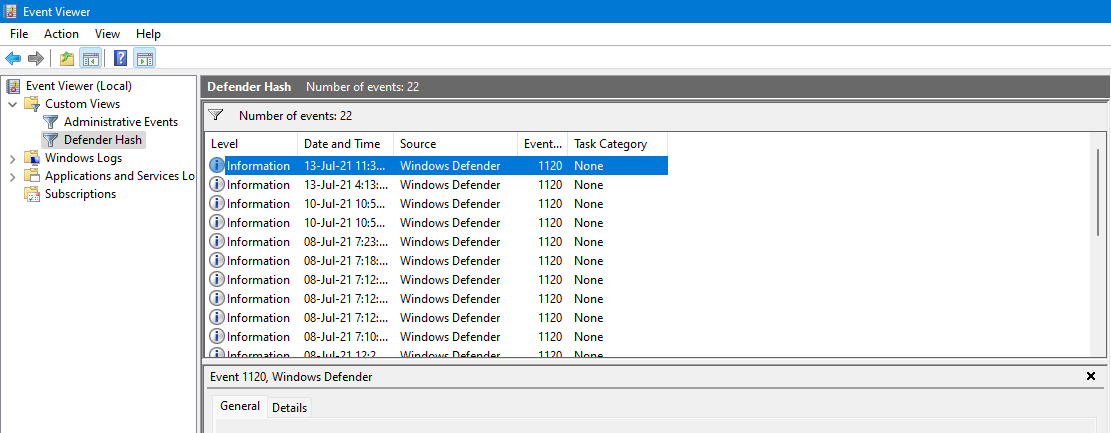Viewport: 1111px width, 433px height.
Task: Click the Event Viewer (Local) root node
Action: (x=78, y=86)
